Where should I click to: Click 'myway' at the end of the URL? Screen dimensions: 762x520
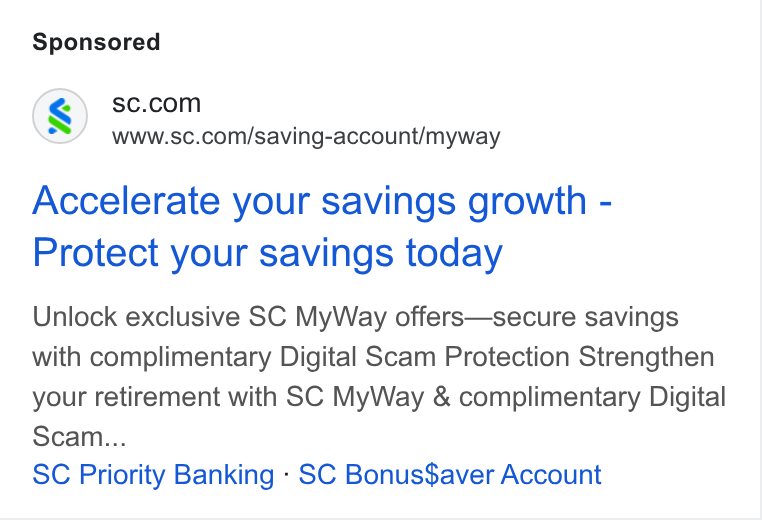tap(463, 138)
